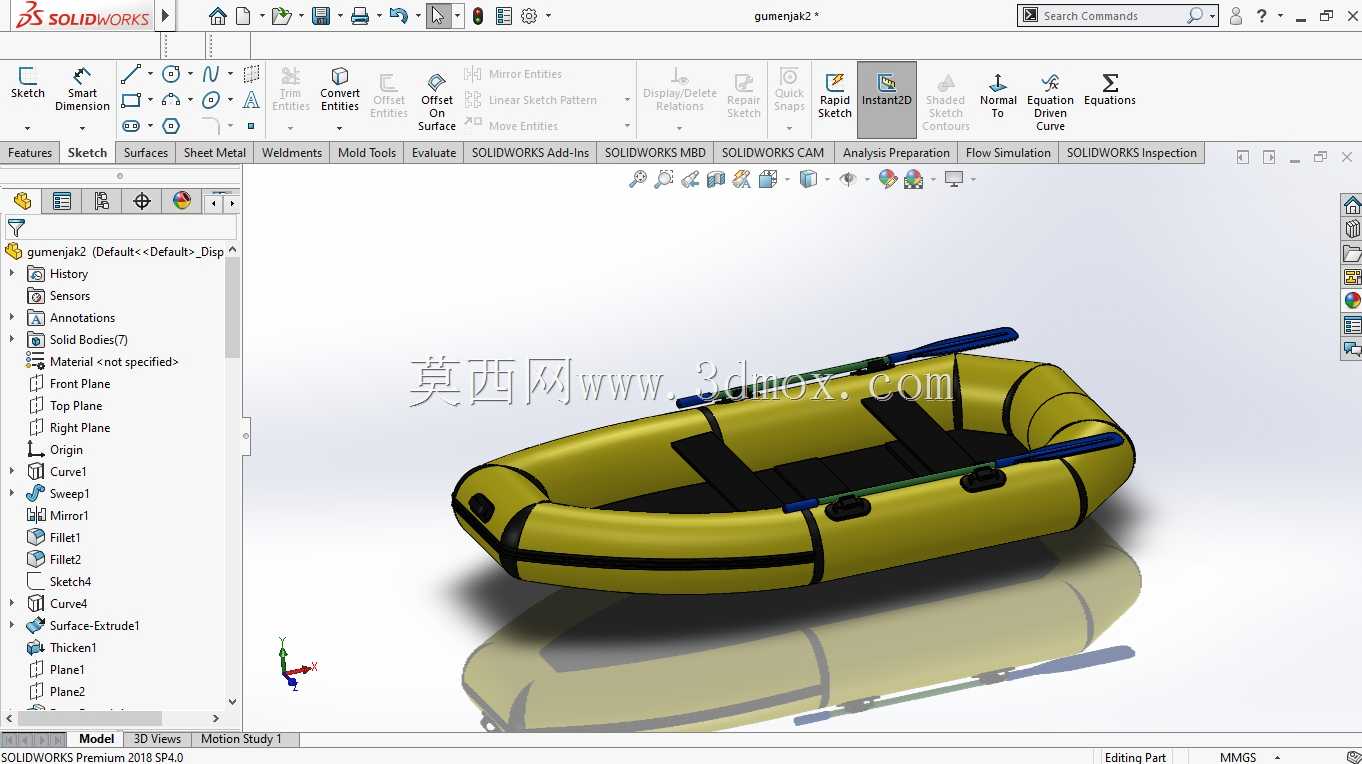Click the feature tree vertical scrollbar

(x=233, y=307)
